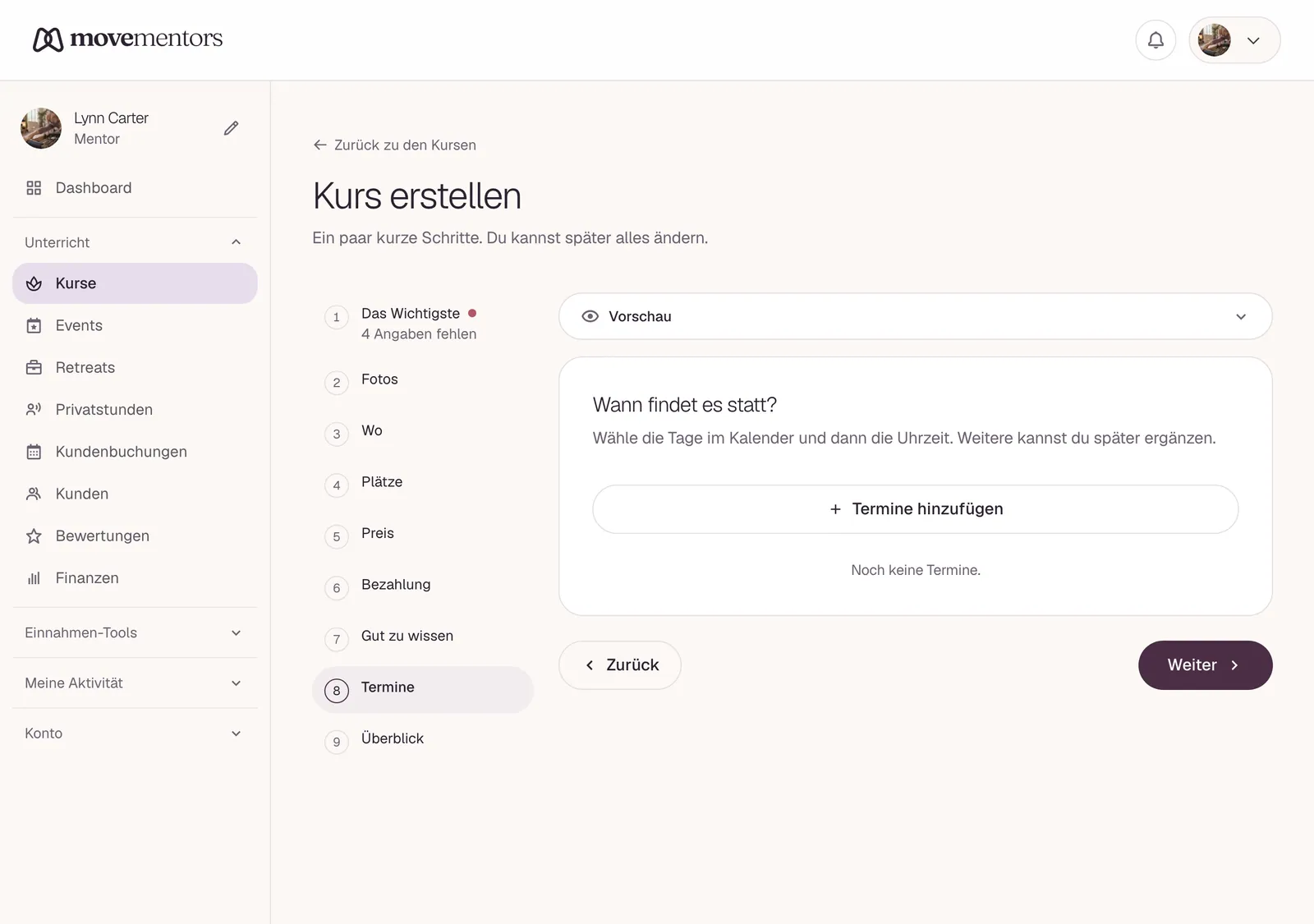Edit profile with the pencil icon
Screen dimensions: 1314x924
point(232,128)
